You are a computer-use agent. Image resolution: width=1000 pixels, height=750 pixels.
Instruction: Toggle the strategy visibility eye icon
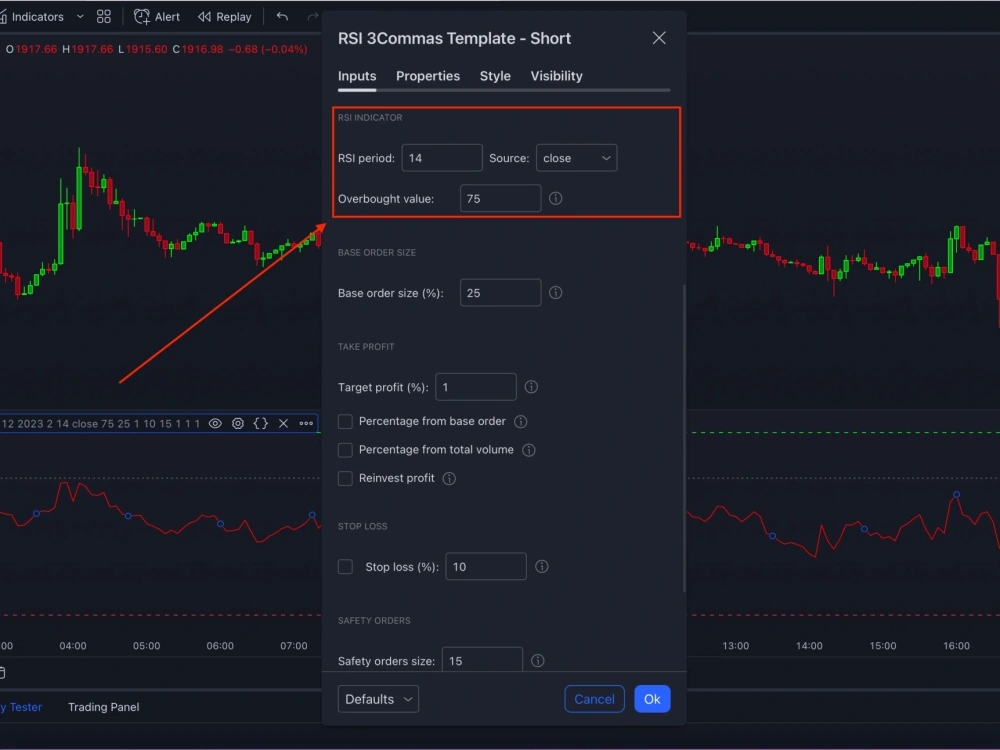[x=215, y=423]
